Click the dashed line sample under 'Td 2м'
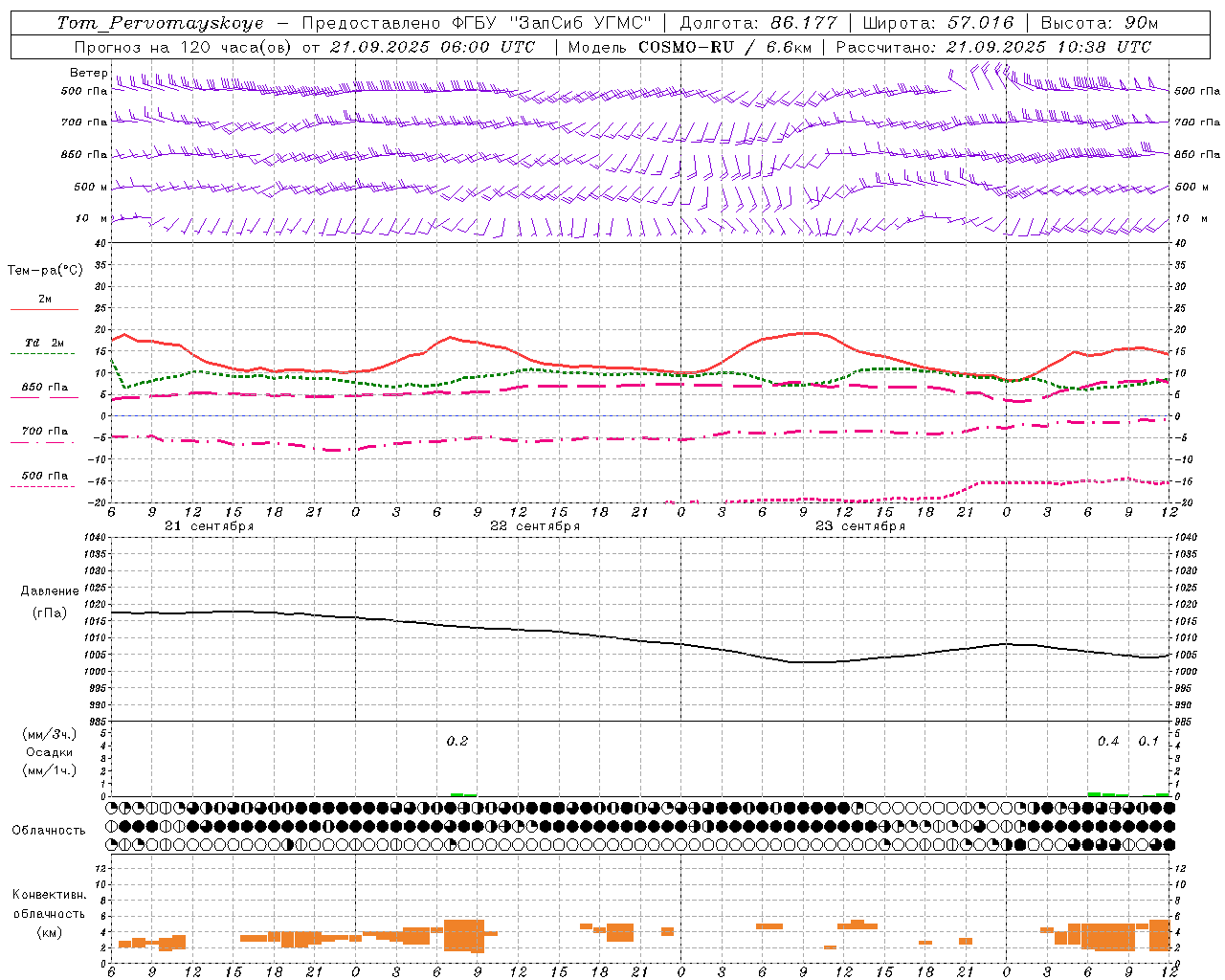This screenshot has height=980, width=1225. pyautogui.click(x=42, y=354)
